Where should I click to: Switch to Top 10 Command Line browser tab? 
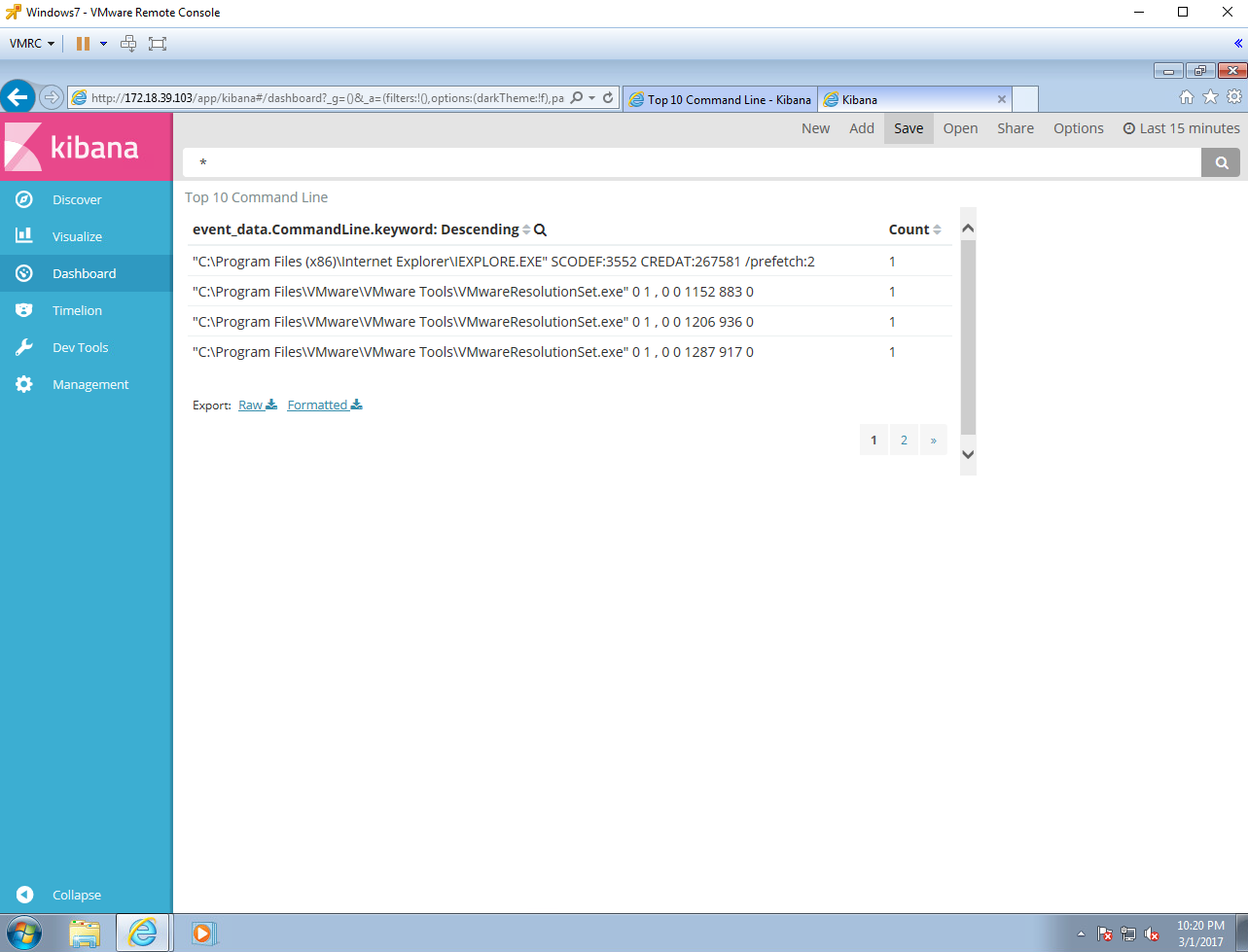[x=720, y=99]
